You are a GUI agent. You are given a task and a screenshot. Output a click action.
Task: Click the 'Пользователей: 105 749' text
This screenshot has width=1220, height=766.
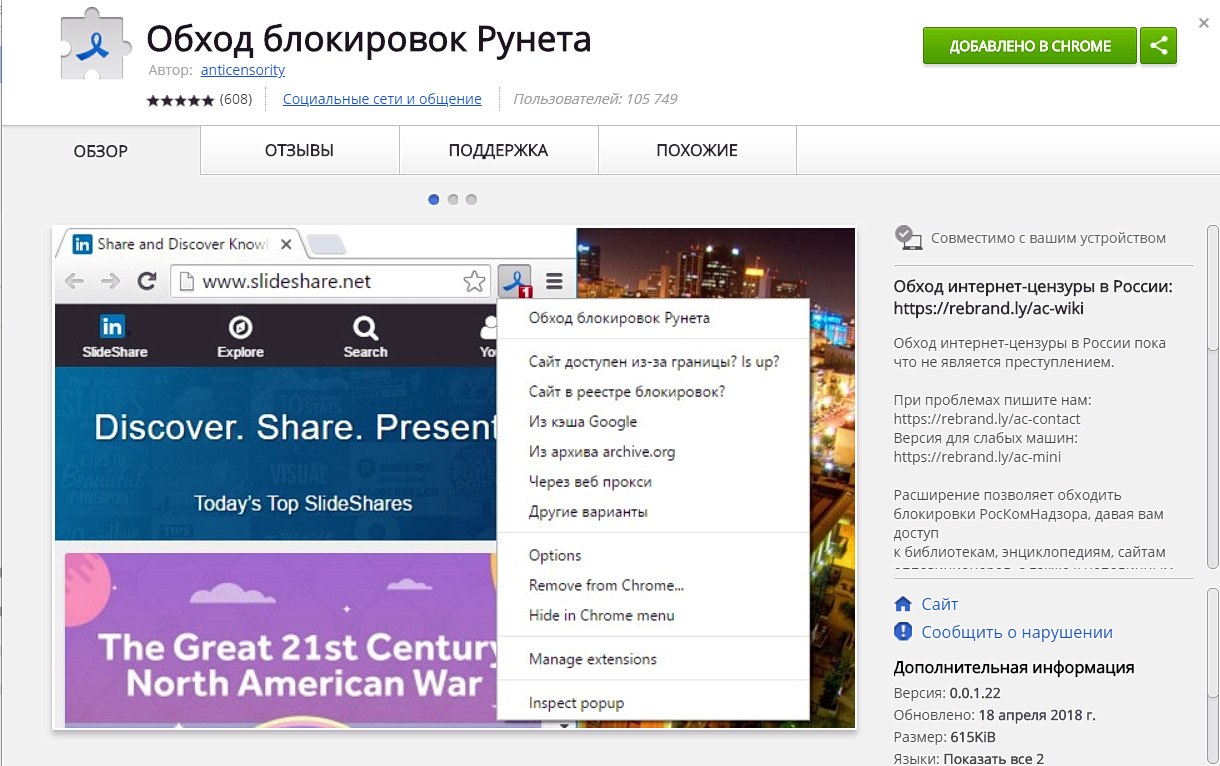click(595, 99)
